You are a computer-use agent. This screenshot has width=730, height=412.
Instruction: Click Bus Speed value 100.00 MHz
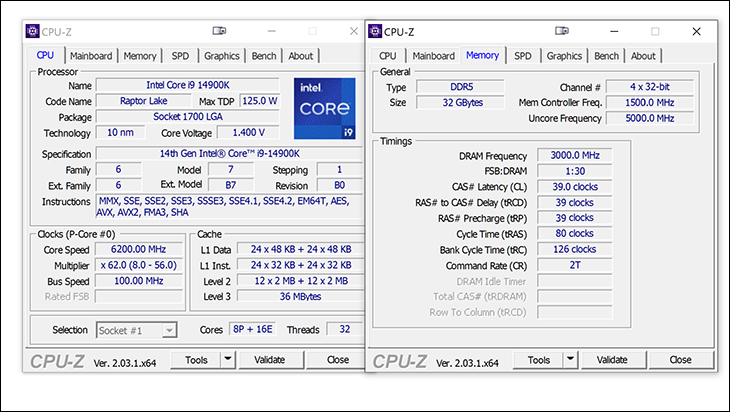[x=139, y=281]
